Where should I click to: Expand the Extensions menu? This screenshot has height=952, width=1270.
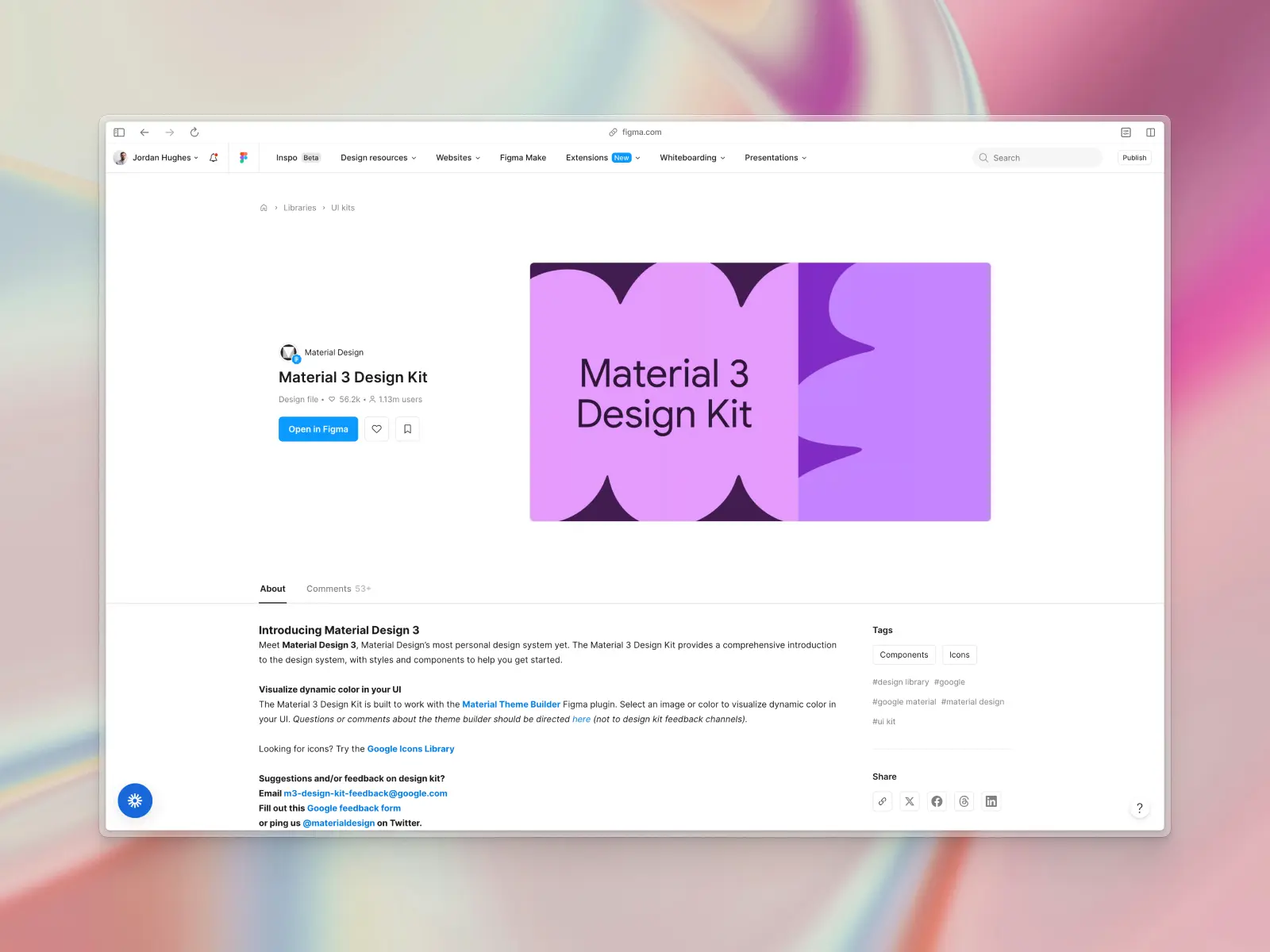click(603, 158)
